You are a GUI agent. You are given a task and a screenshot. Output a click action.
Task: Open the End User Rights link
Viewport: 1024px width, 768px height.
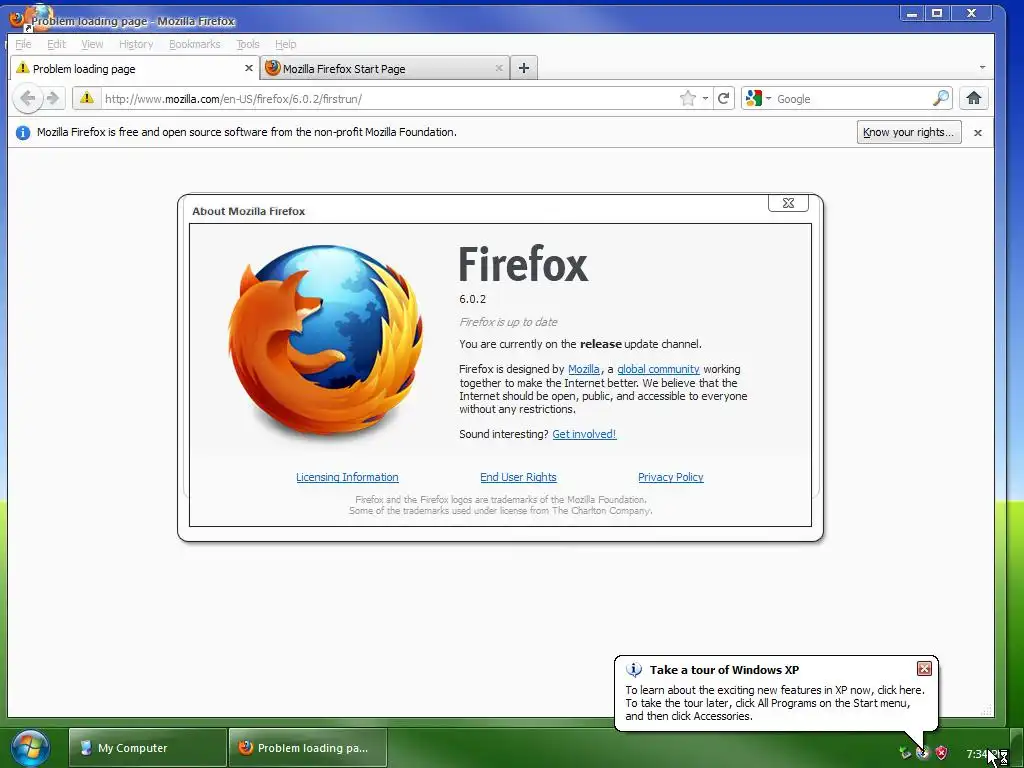coord(519,477)
